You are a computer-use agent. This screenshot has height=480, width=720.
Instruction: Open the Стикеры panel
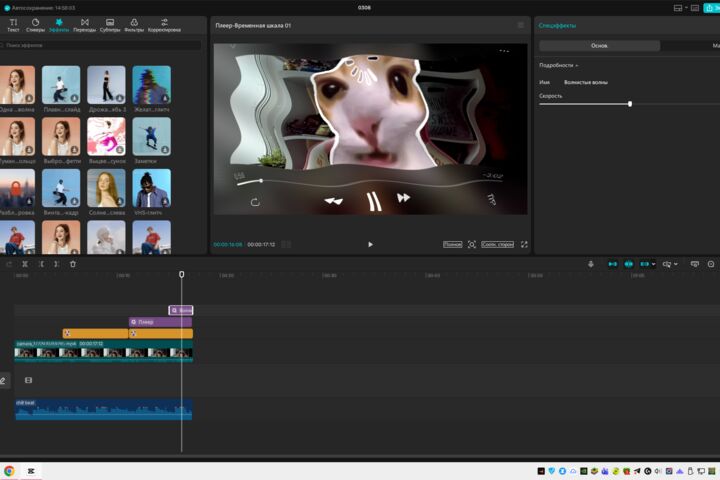coord(35,25)
